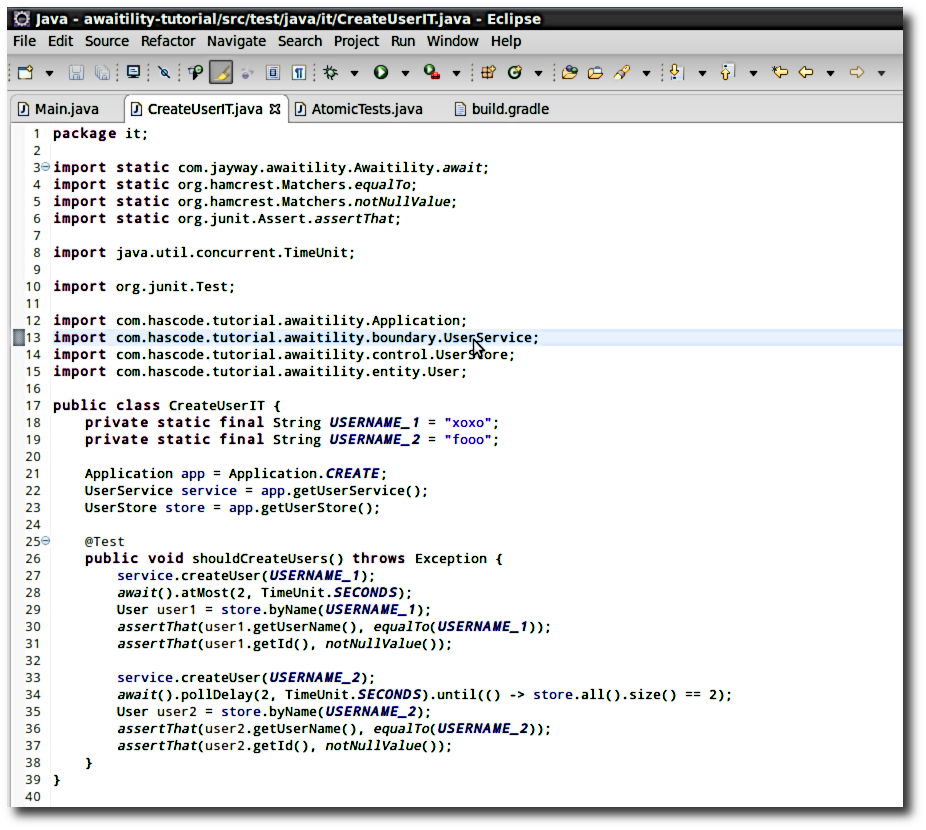The image size is (926, 830).
Task: Click the Back navigation arrow icon
Action: point(805,72)
